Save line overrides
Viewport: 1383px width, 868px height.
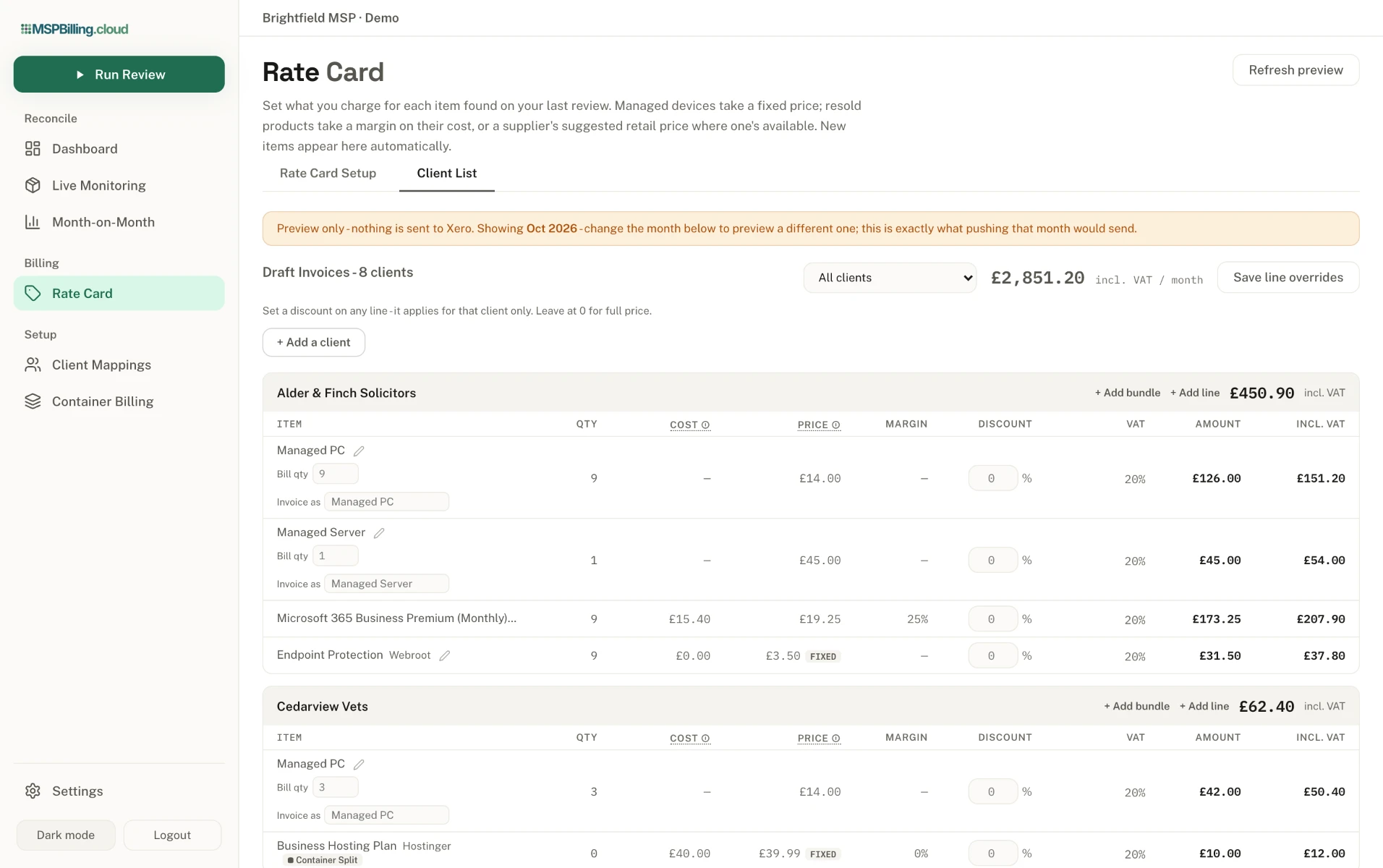point(1288,278)
